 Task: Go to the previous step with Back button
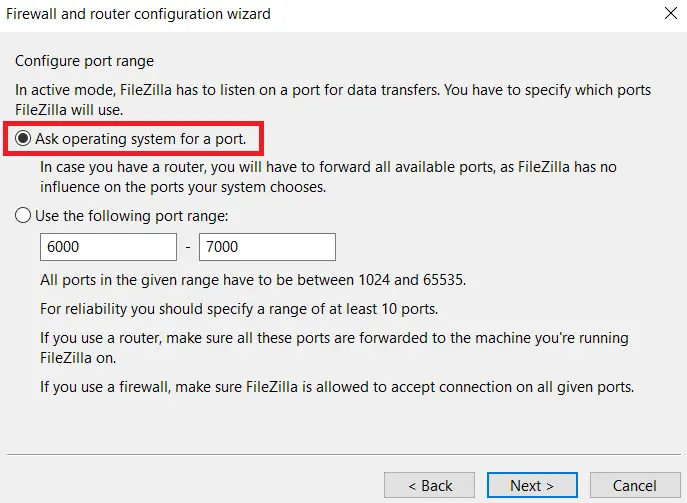(429, 485)
